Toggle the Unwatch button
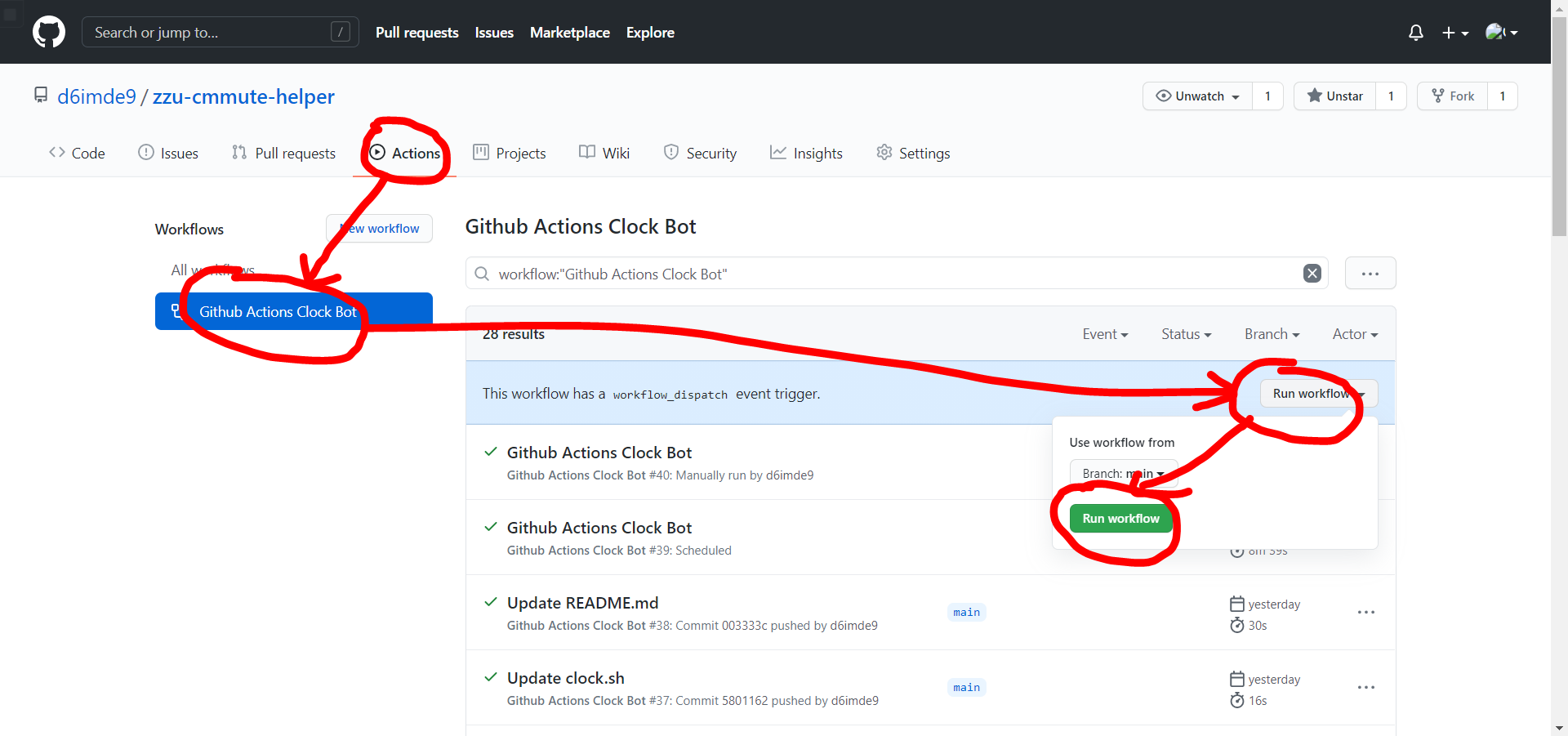1568x736 pixels. point(1198,96)
